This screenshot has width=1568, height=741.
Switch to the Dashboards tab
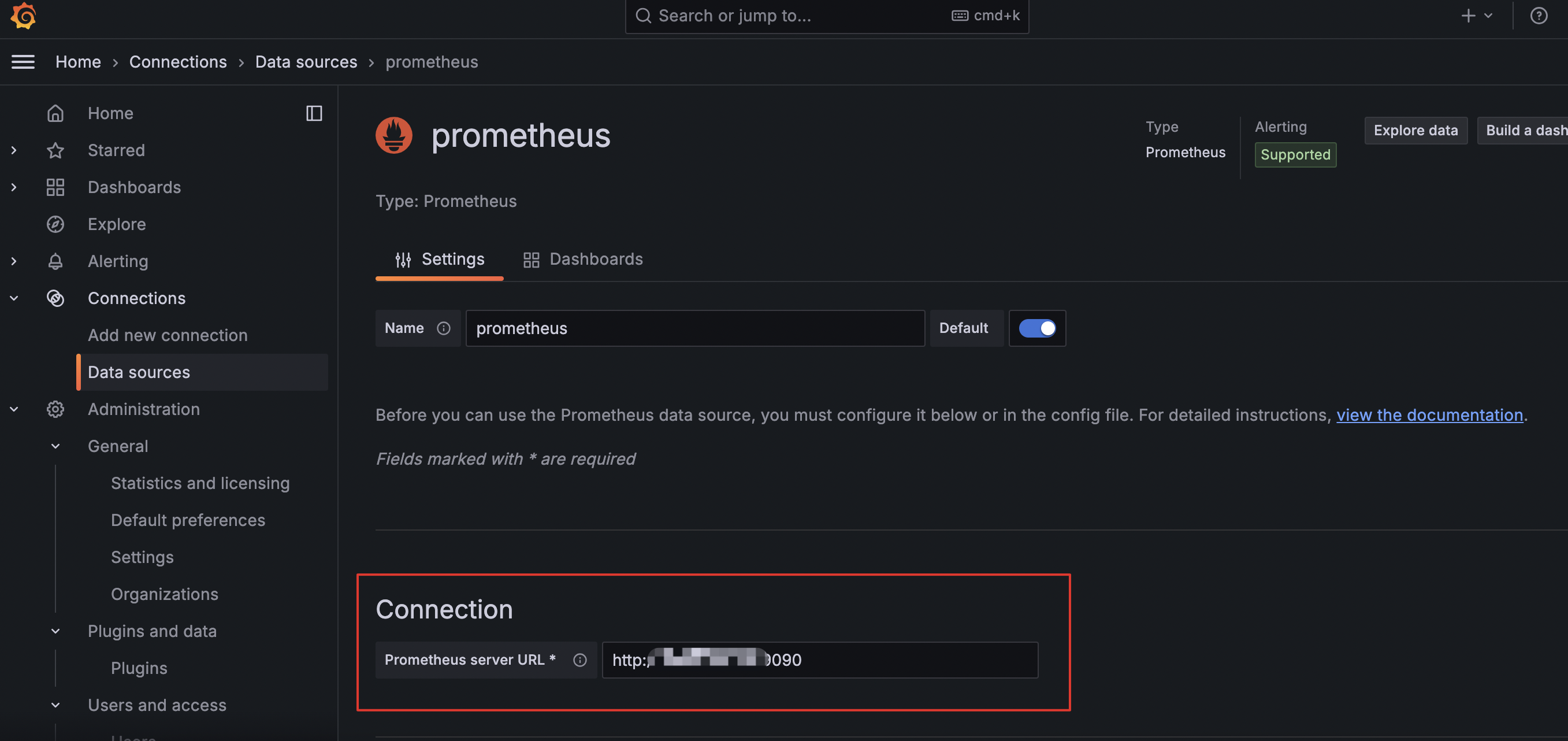[582, 260]
